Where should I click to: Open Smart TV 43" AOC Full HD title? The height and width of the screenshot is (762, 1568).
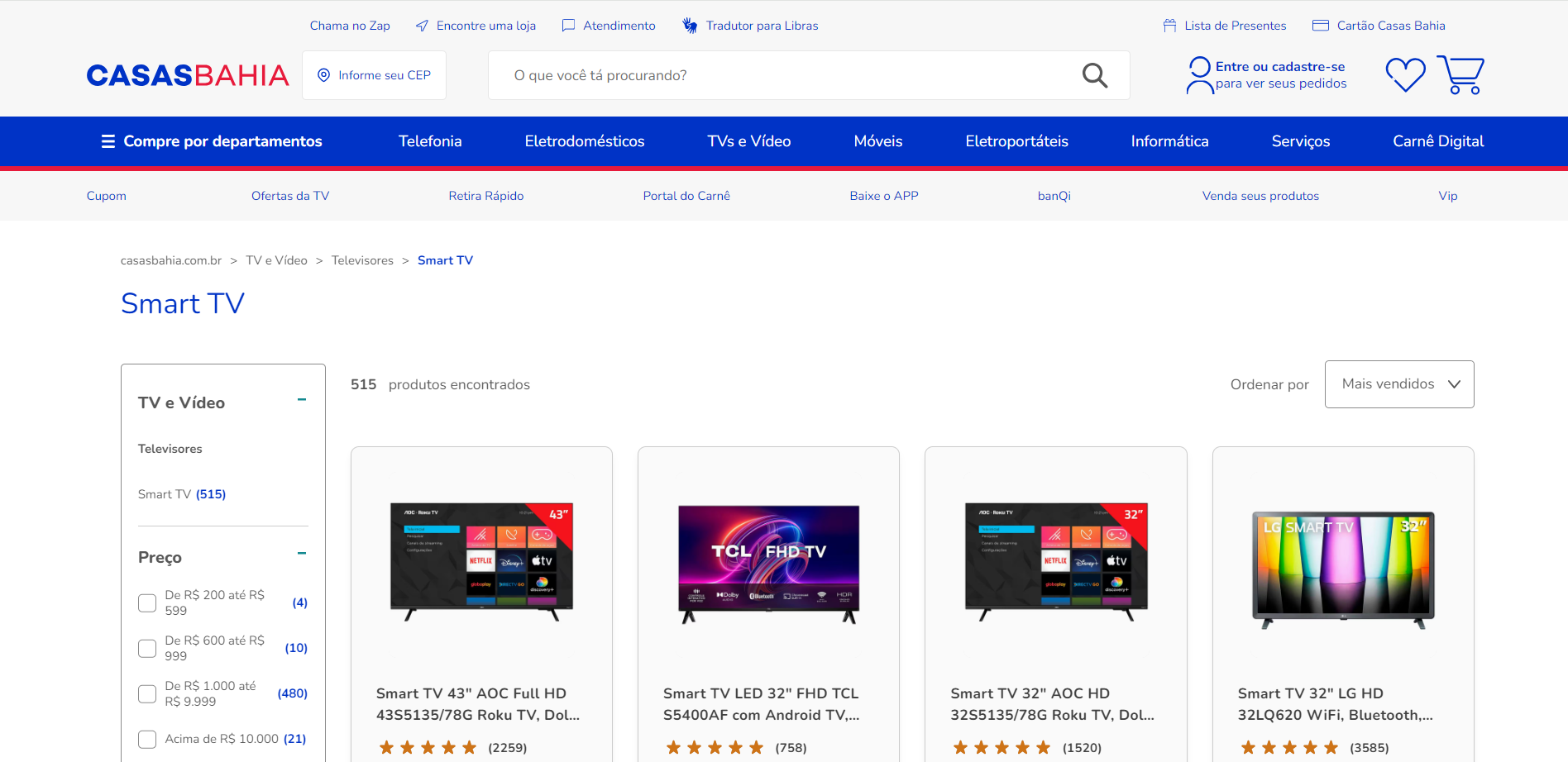pyautogui.click(x=478, y=704)
